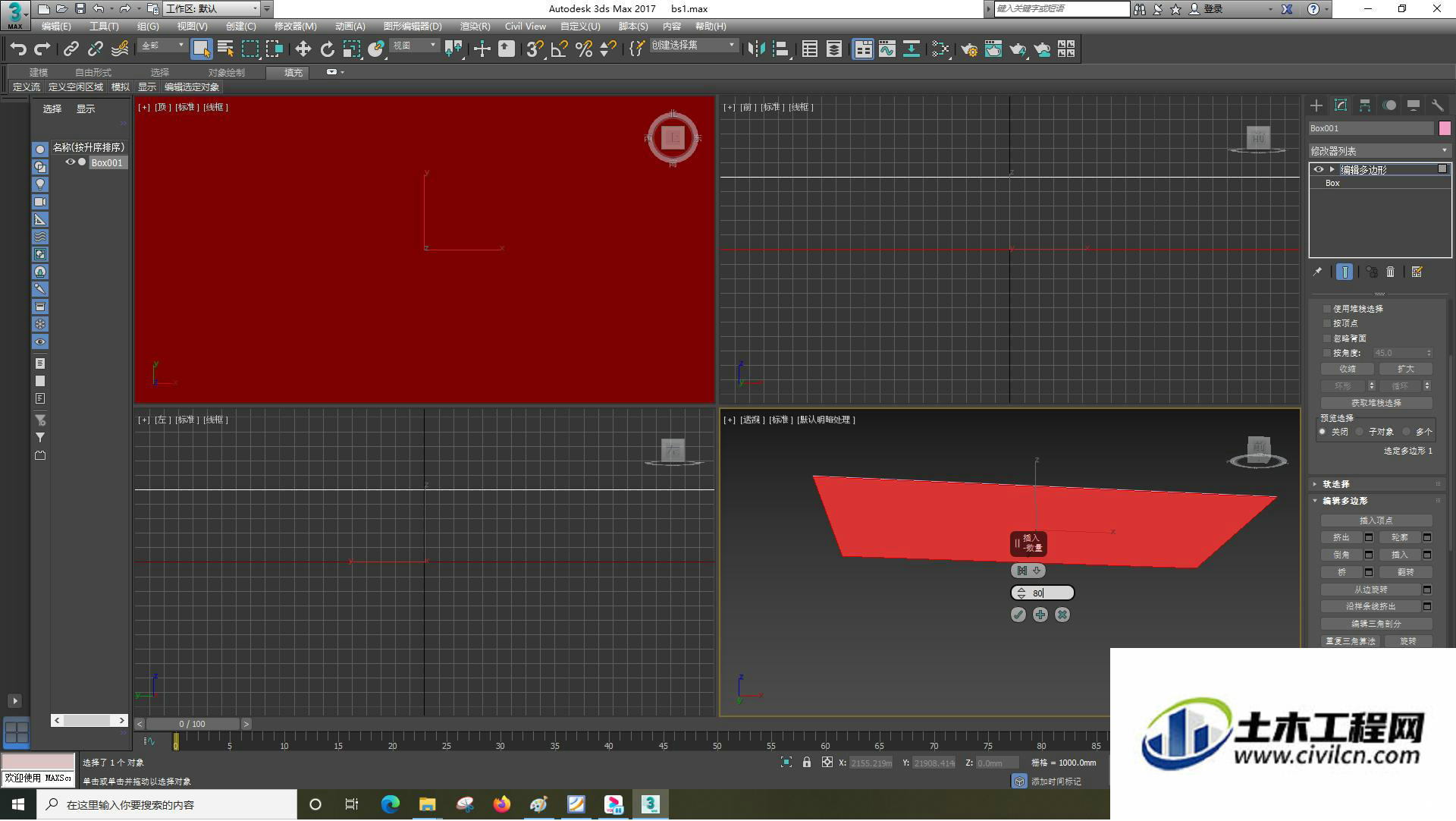Activate the Select and Move tool

pos(303,49)
